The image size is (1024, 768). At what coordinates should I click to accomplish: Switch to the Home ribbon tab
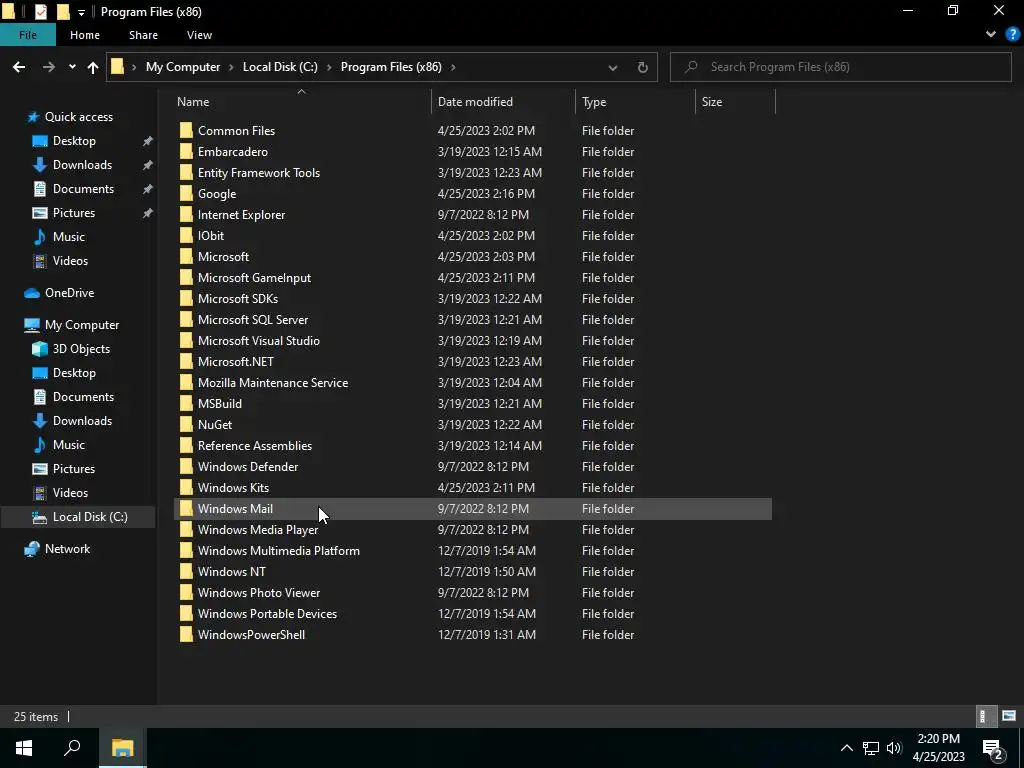coord(85,35)
